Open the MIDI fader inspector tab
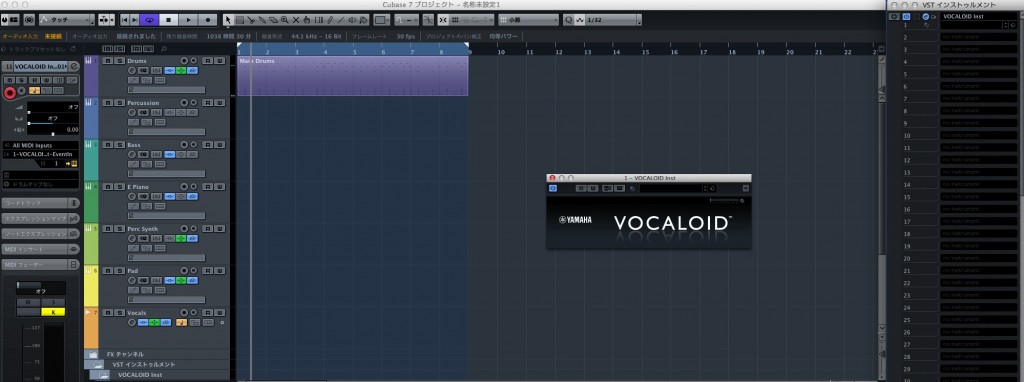Viewport: 1024px width, 382px height. point(40,264)
